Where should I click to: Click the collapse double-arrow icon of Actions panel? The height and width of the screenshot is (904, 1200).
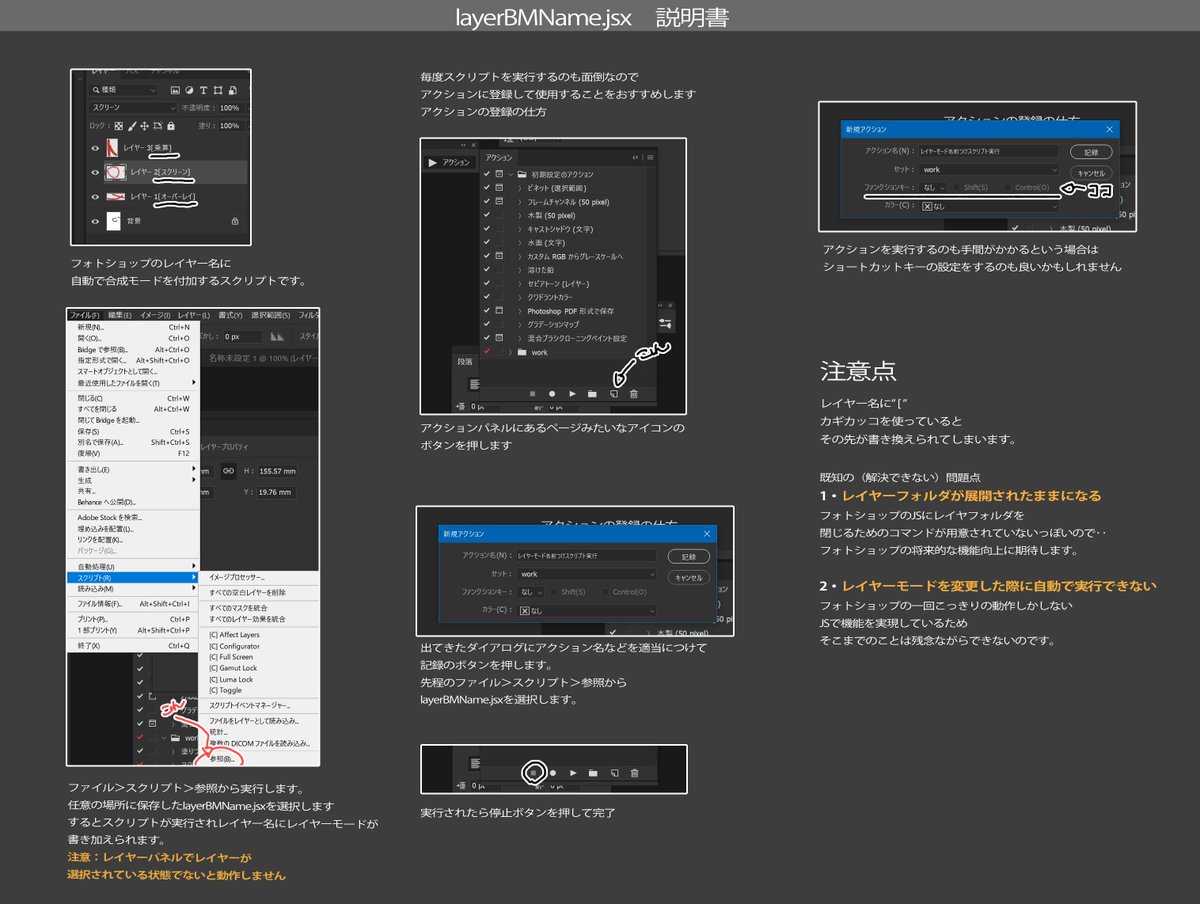[x=634, y=157]
